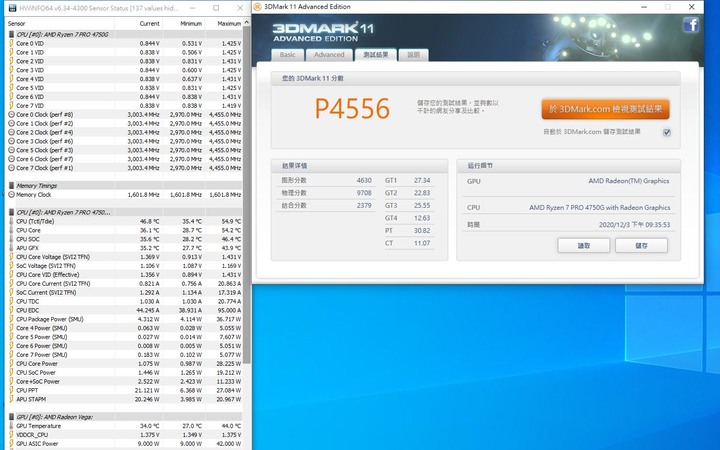
Task: Click the GPU ASIC Power row icon
Action: click(x=11, y=444)
